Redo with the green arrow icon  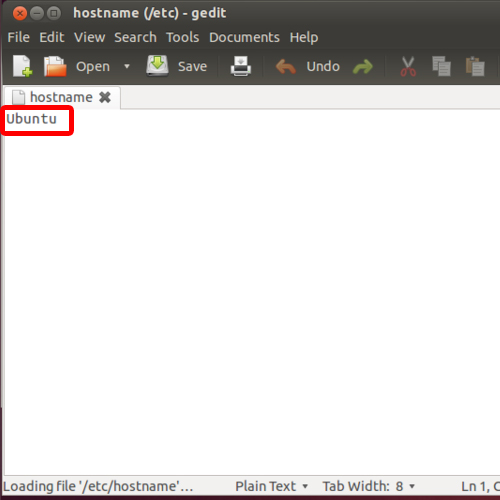[363, 66]
